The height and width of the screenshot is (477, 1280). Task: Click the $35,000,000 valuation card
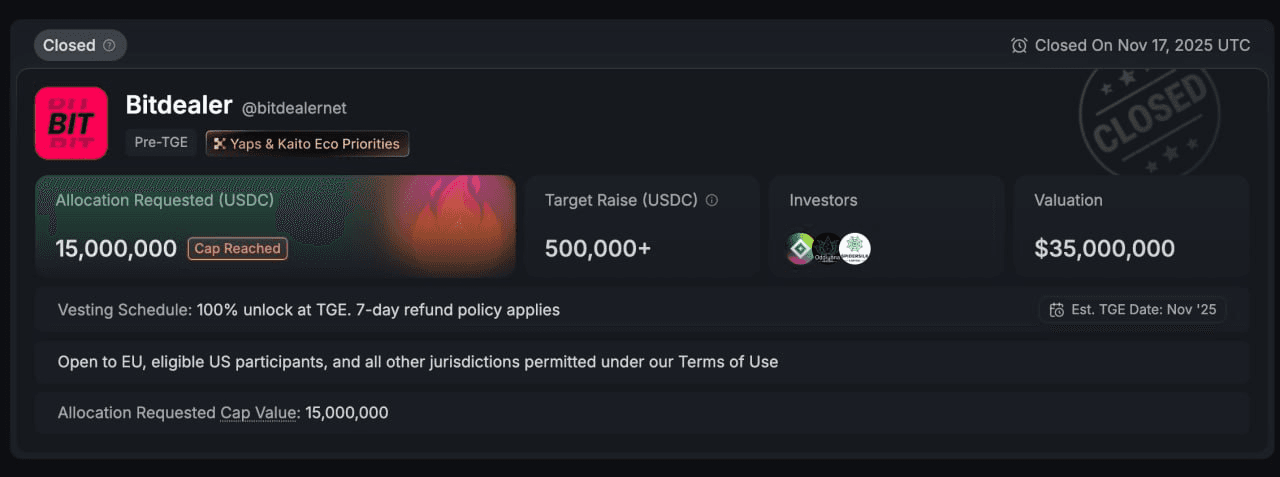coord(1131,226)
